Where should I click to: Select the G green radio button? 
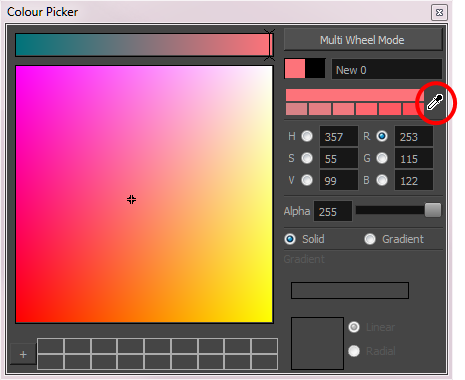pyautogui.click(x=382, y=158)
